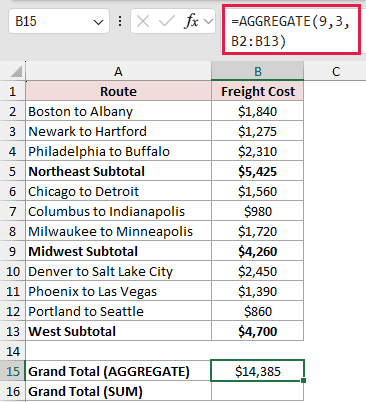
Task: Select column A header
Action: (x=118, y=71)
